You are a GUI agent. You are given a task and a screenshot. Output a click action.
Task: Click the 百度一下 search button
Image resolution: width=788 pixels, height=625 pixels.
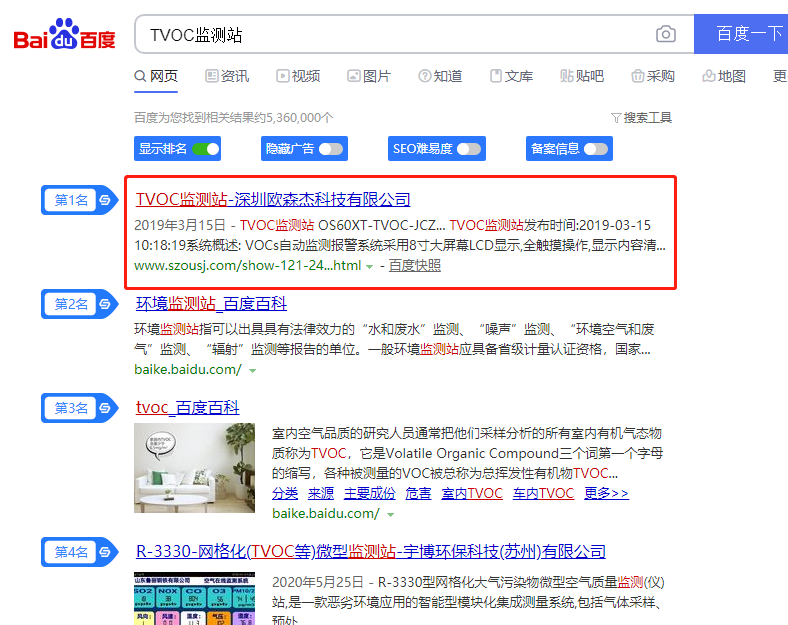point(741,34)
